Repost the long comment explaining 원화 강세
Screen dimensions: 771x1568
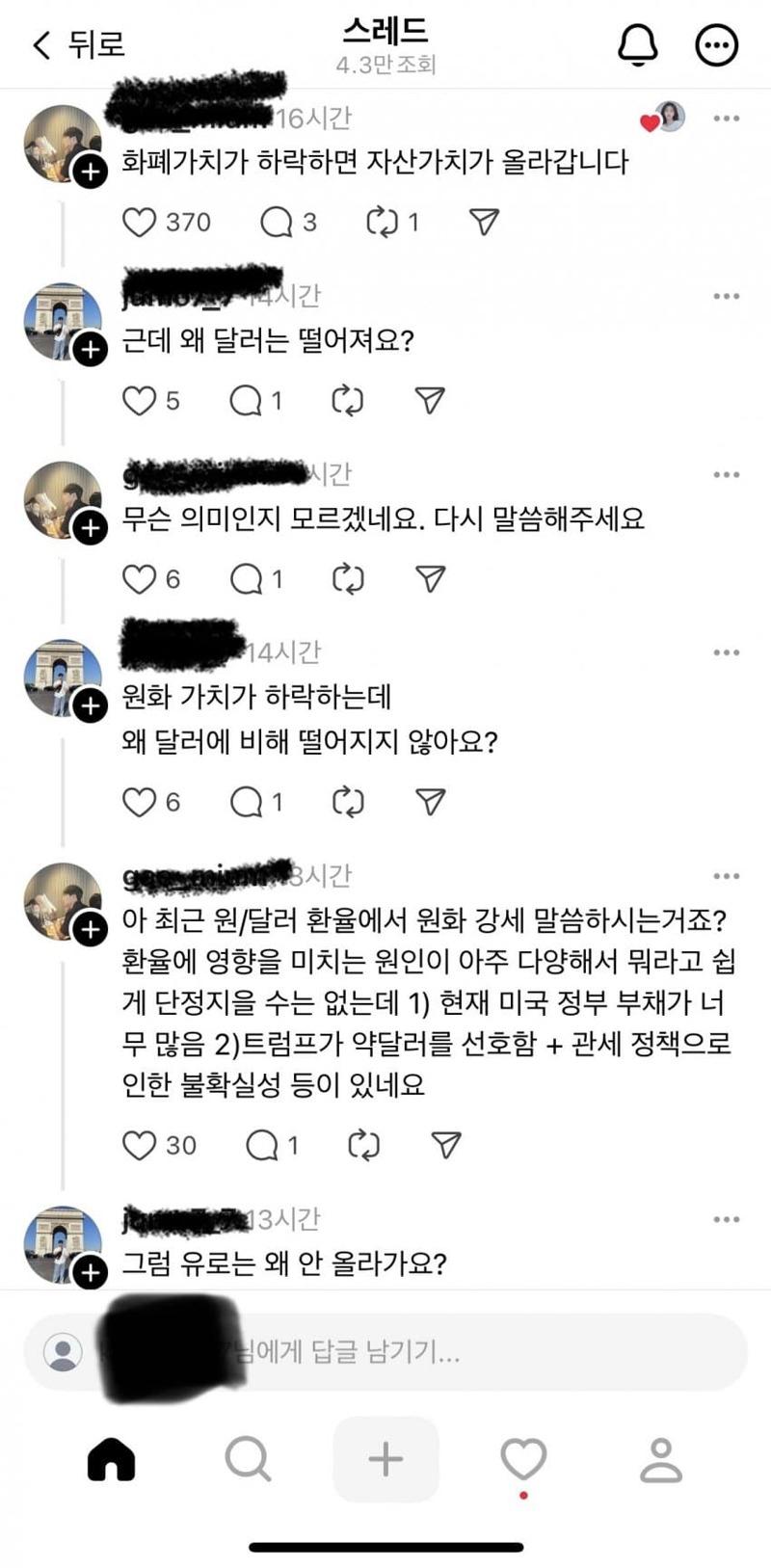click(x=364, y=1144)
